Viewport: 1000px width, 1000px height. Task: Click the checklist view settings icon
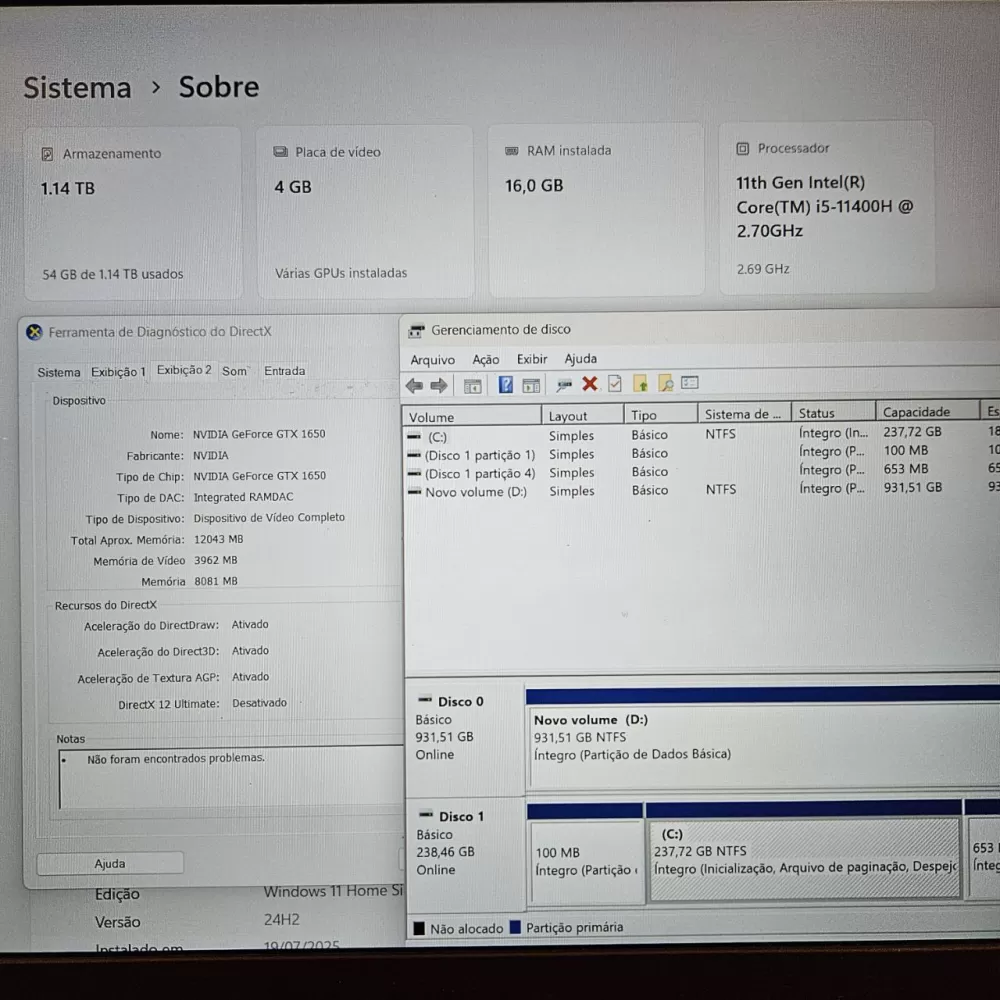690,383
